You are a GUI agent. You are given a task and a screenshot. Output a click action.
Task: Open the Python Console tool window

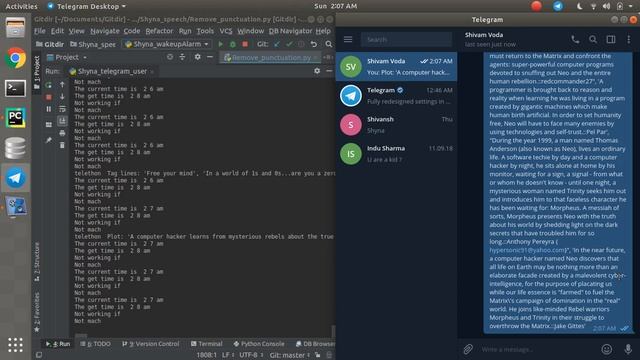259,344
